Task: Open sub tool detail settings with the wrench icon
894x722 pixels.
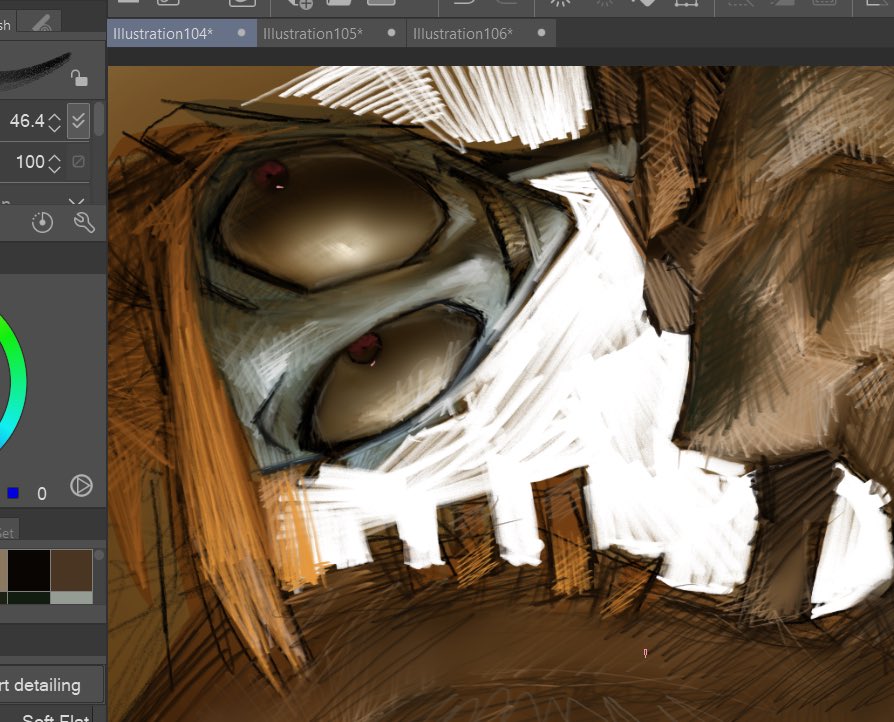Action: coord(85,222)
